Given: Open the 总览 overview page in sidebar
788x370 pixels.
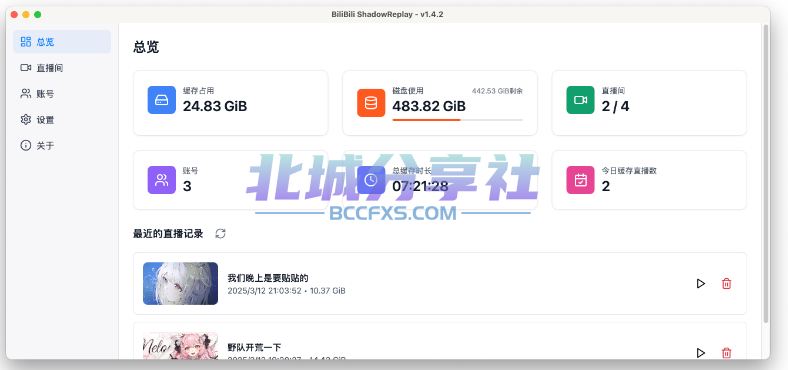Looking at the screenshot, I should [x=62, y=42].
